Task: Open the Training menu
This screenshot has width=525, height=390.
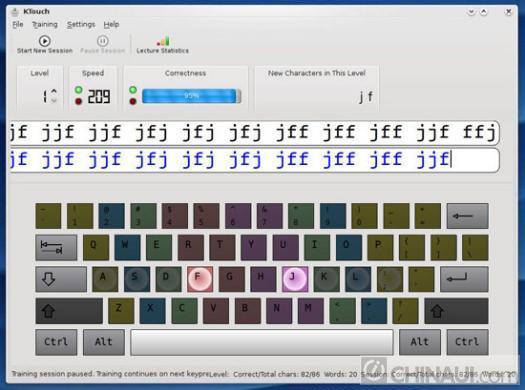Action: (45, 24)
